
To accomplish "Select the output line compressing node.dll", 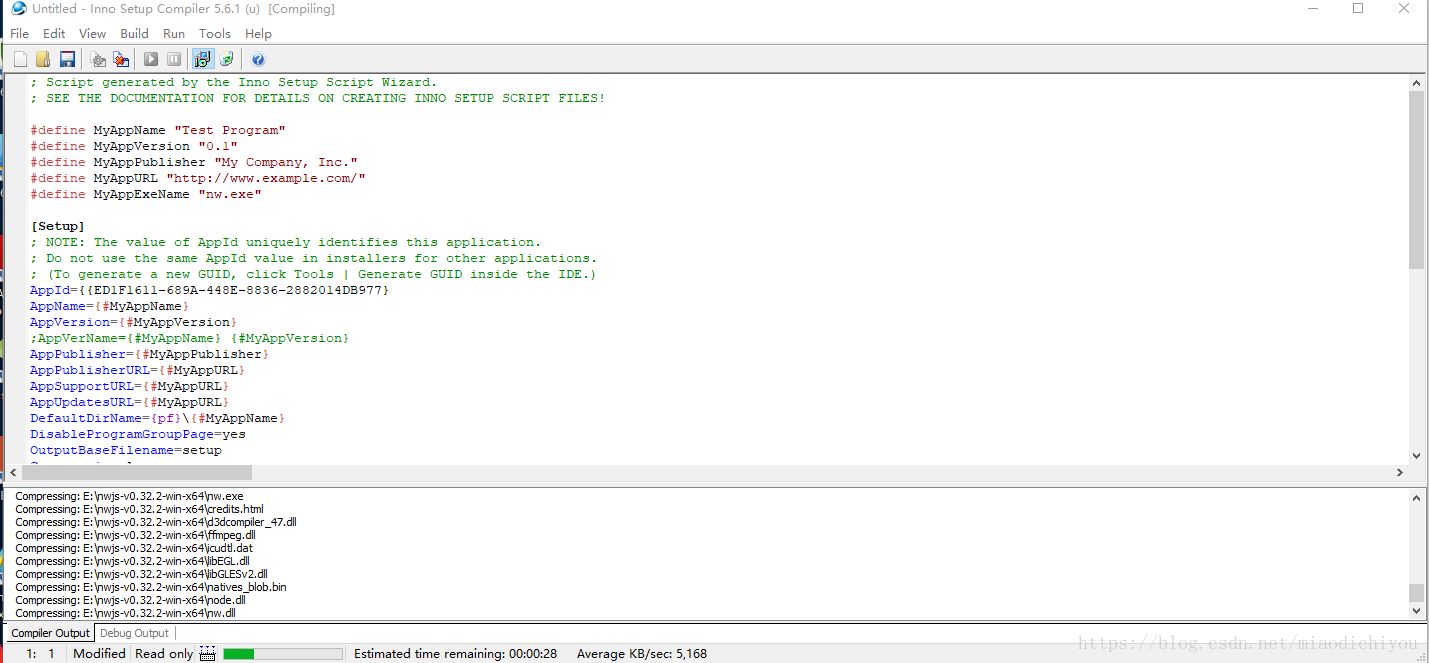I will [130, 600].
